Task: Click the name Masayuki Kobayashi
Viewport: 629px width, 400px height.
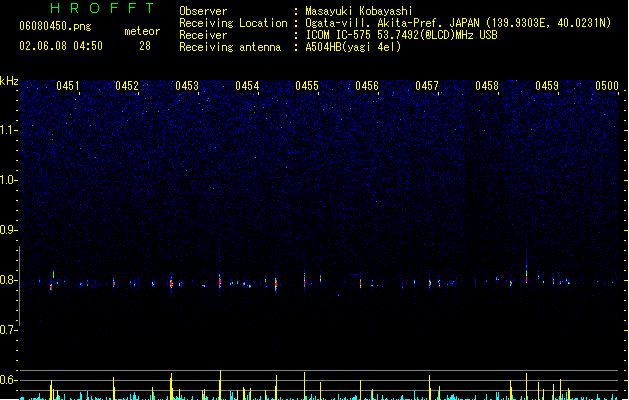Action: 359,11
